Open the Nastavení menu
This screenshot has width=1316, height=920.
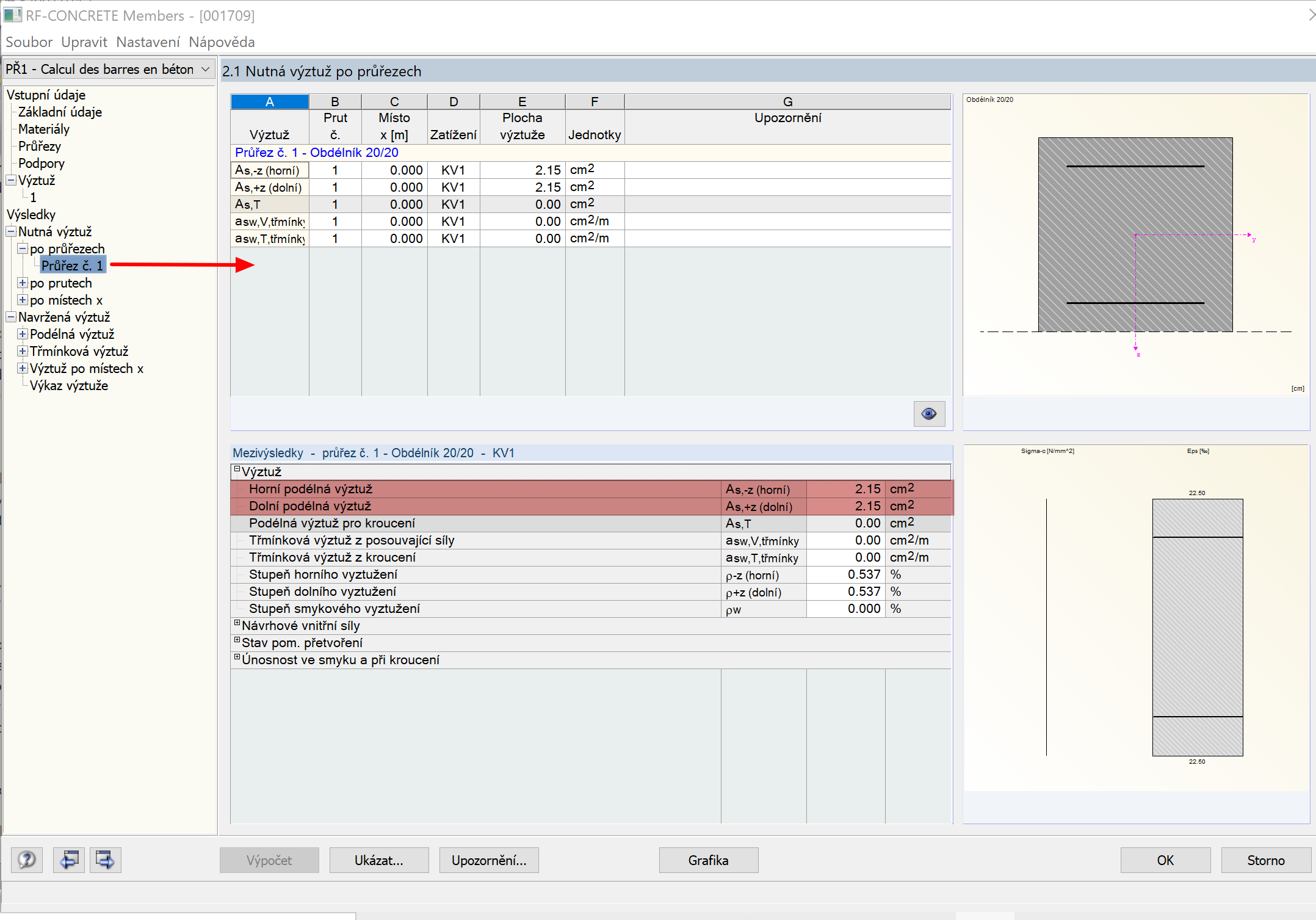tap(148, 42)
